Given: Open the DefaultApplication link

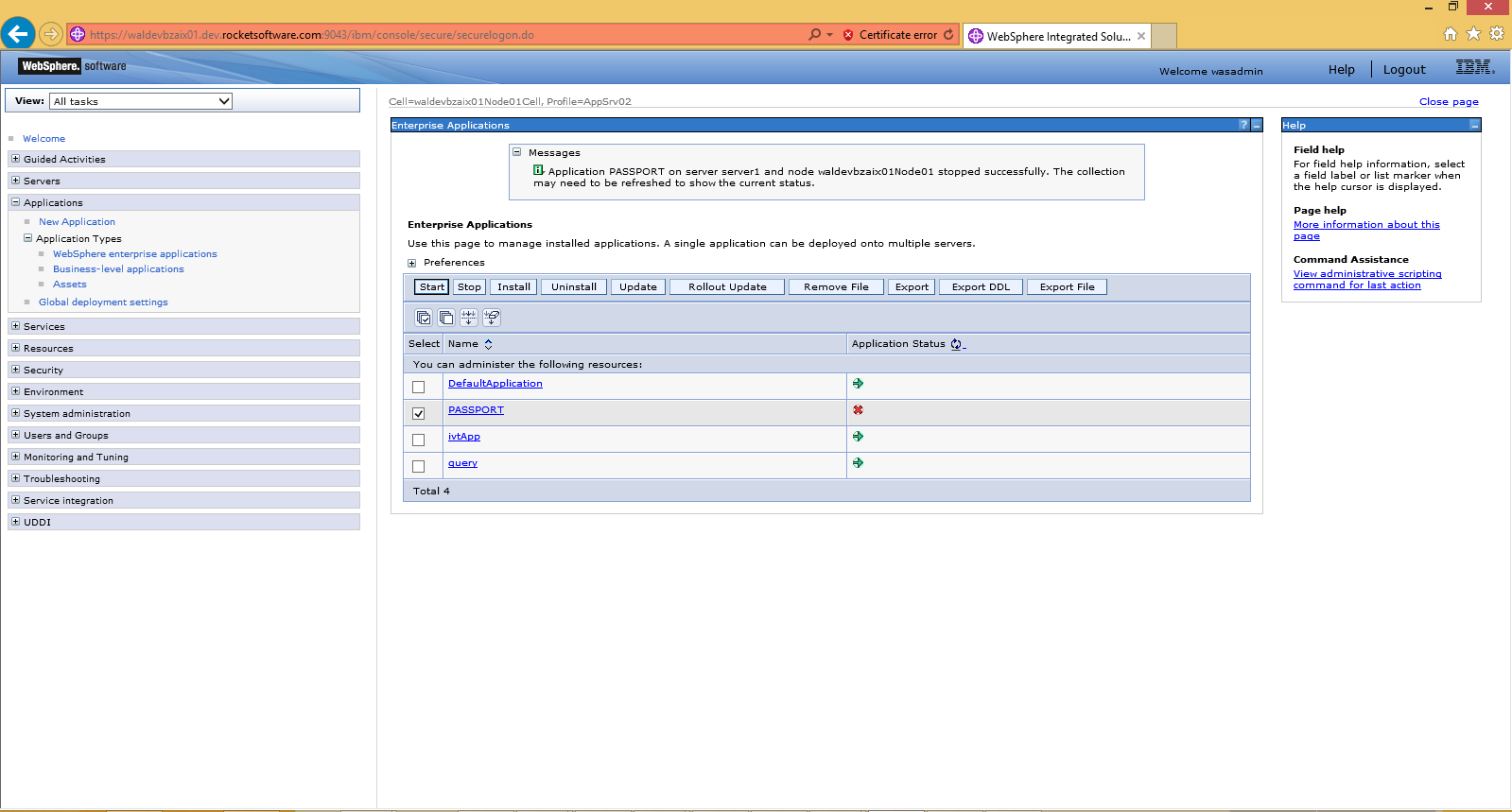Looking at the screenshot, I should coord(495,384).
